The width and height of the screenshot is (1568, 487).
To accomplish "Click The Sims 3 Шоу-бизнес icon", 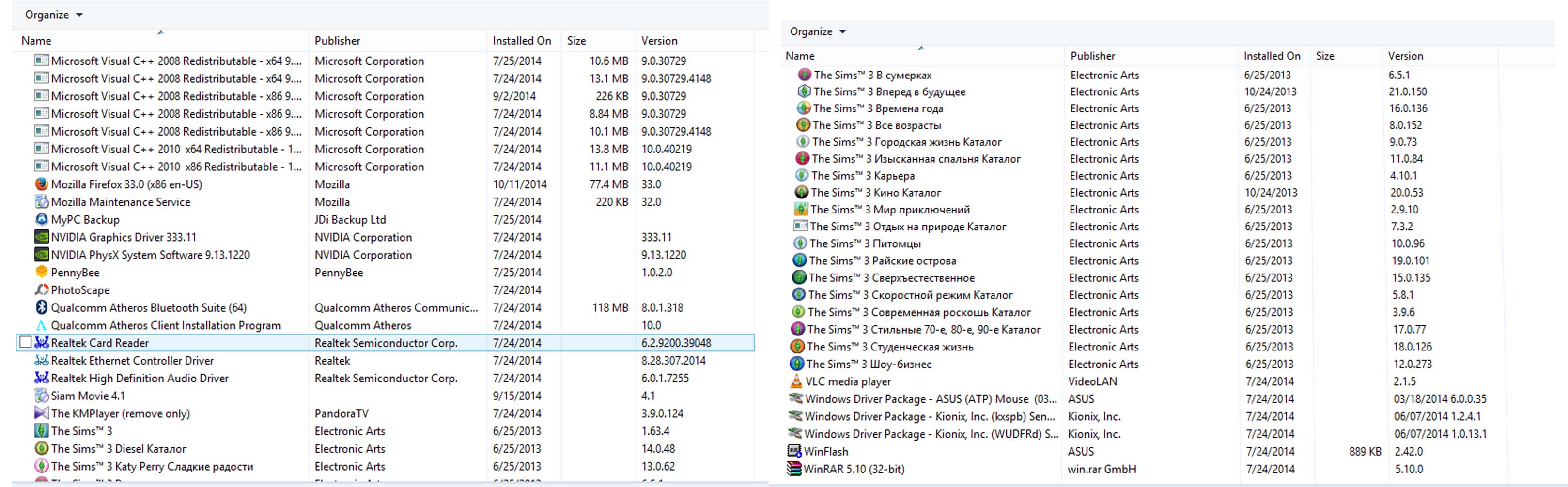I will tap(797, 364).
